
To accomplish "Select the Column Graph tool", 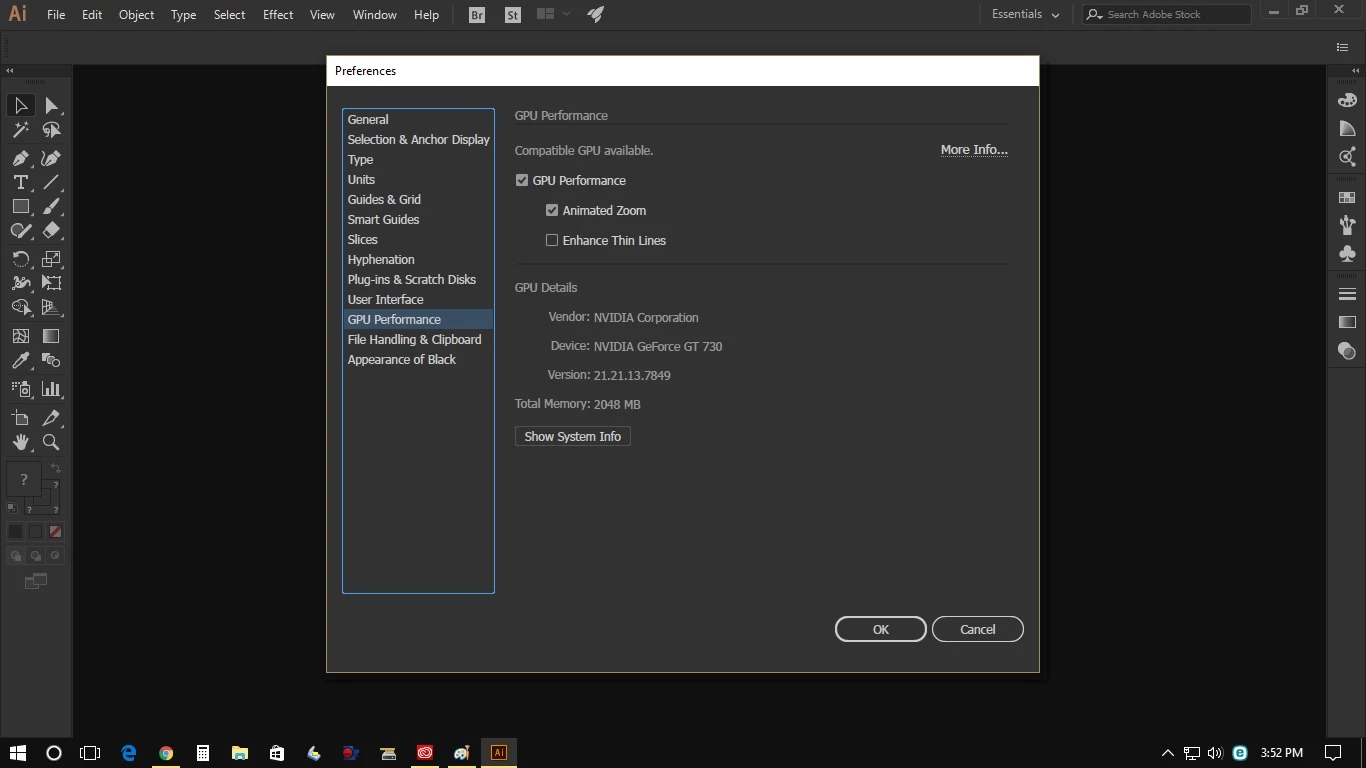I will click(51, 389).
